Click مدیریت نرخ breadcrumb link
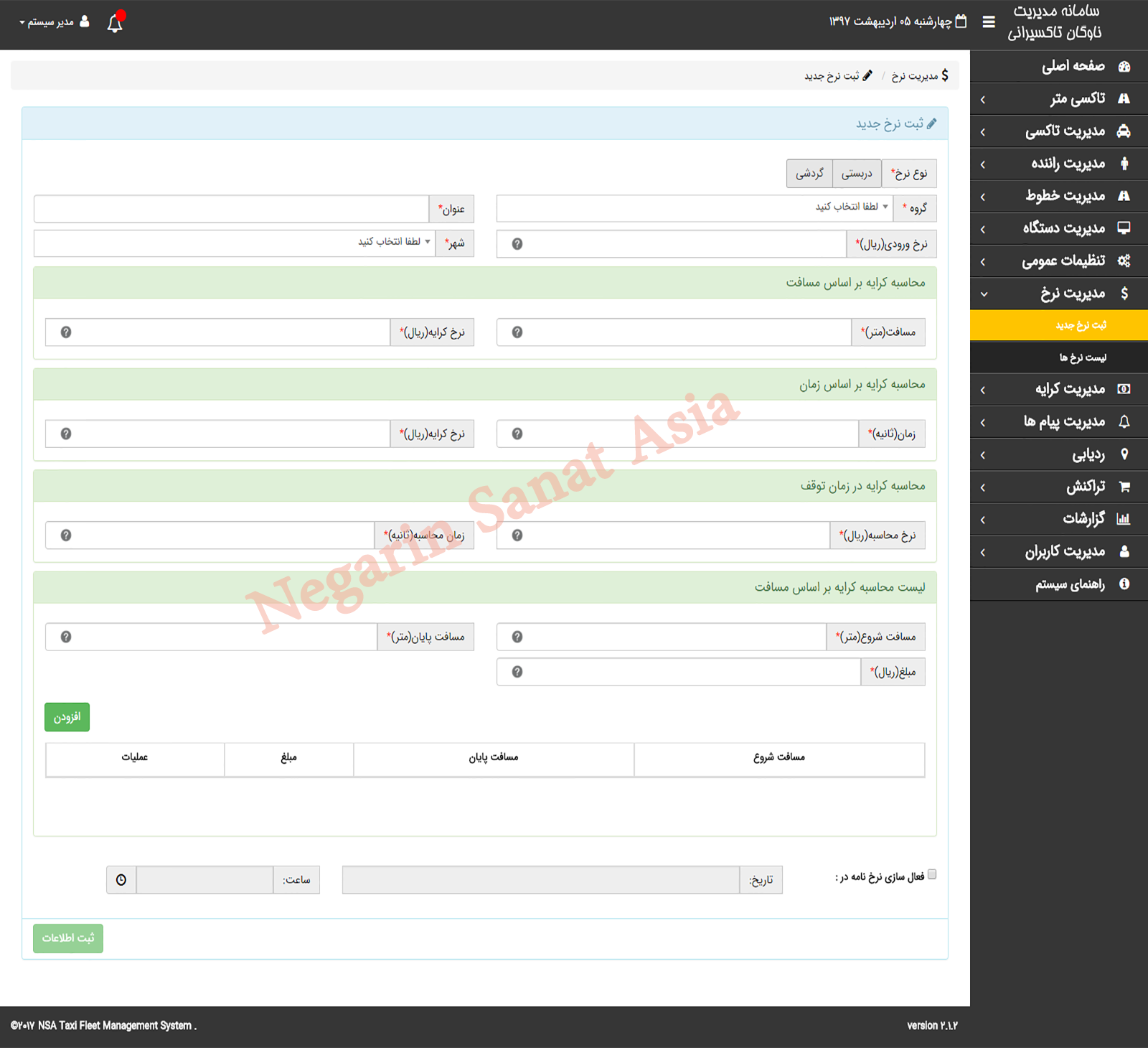Viewport: 1148px width, 1048px height. [920, 75]
